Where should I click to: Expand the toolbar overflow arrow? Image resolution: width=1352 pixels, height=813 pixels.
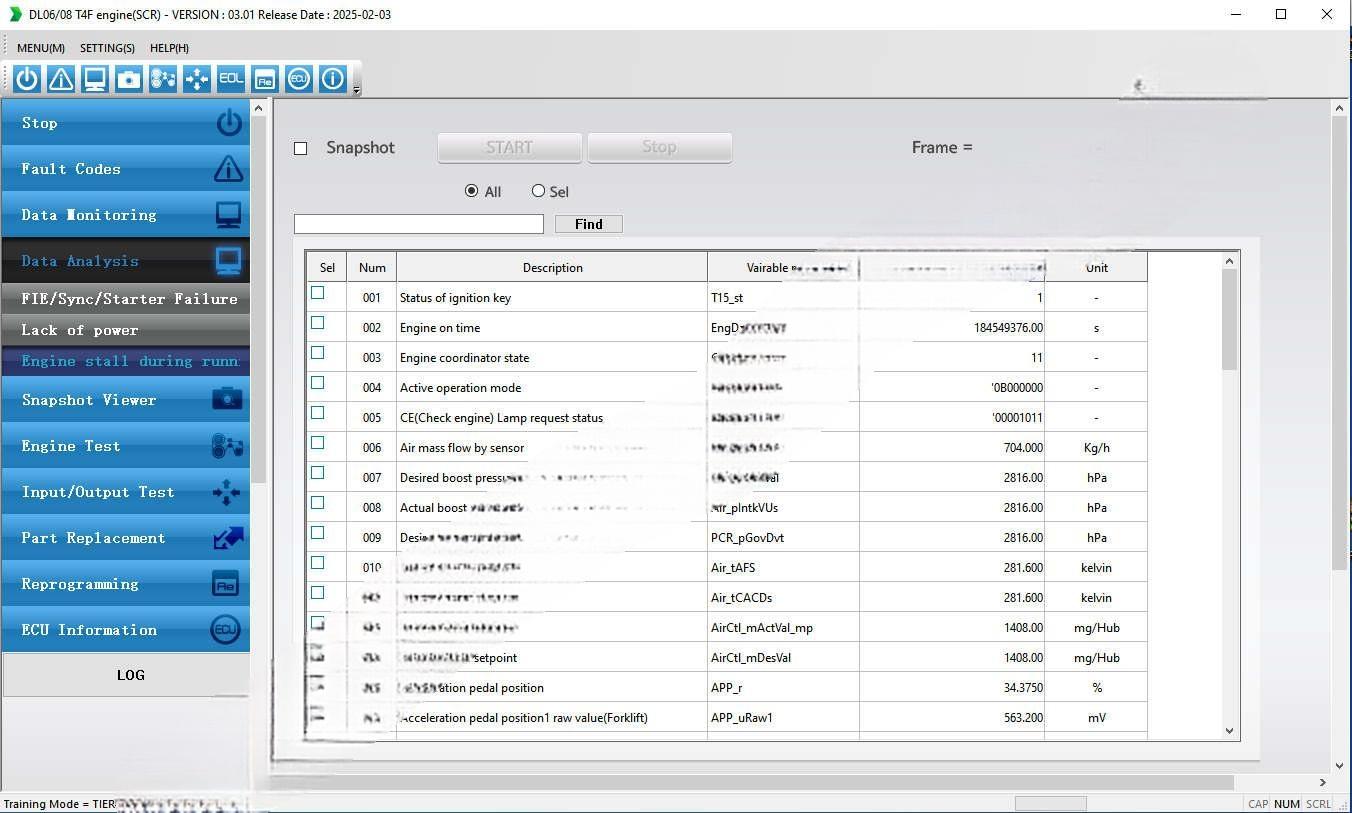point(357,91)
